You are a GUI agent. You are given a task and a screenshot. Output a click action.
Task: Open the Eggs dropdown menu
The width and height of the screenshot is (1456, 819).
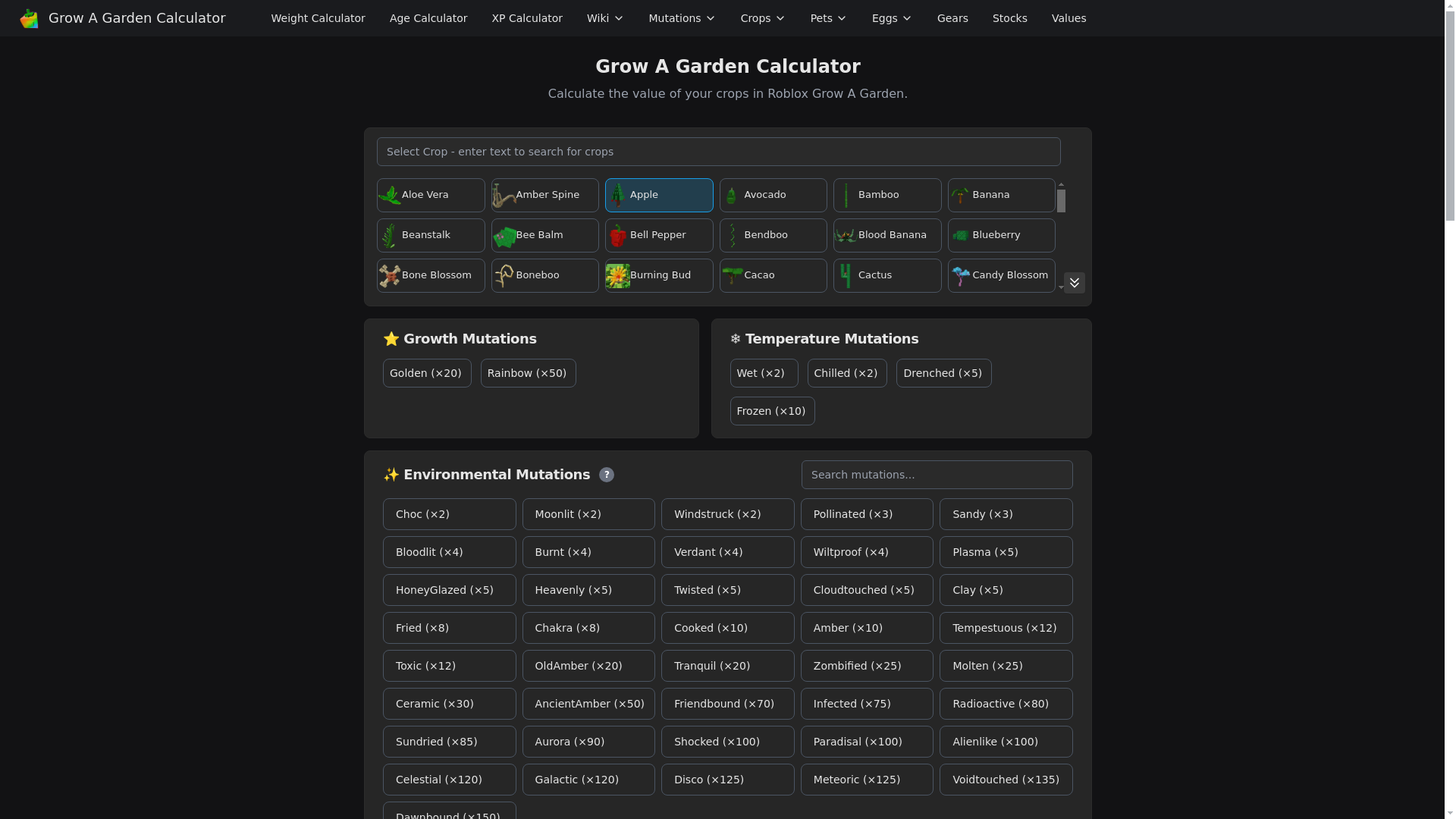(892, 18)
